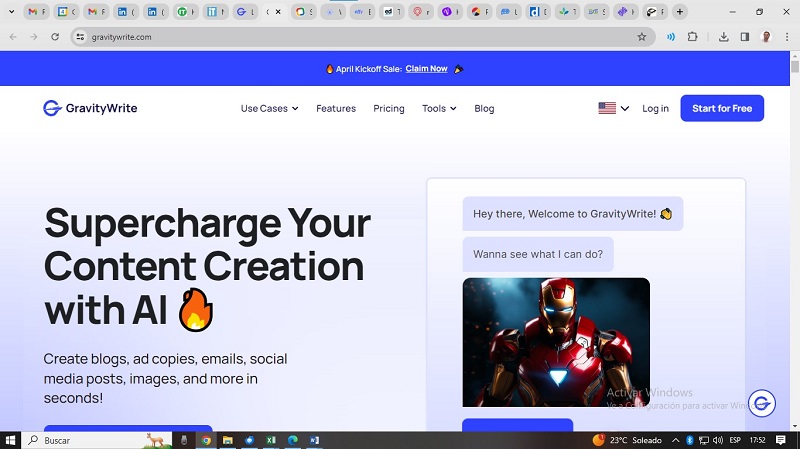Screen dimensions: 800x449
Task: Open the volume control in system tray
Action: click(718, 440)
